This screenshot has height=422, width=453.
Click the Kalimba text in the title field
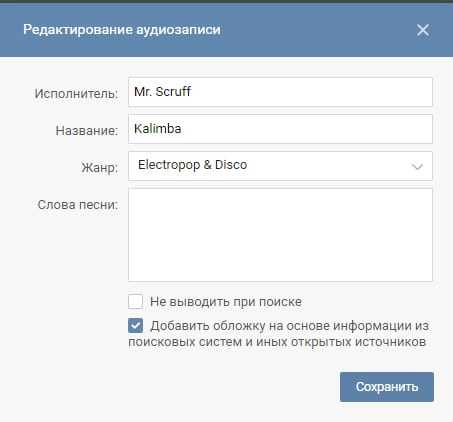pyautogui.click(x=158, y=129)
